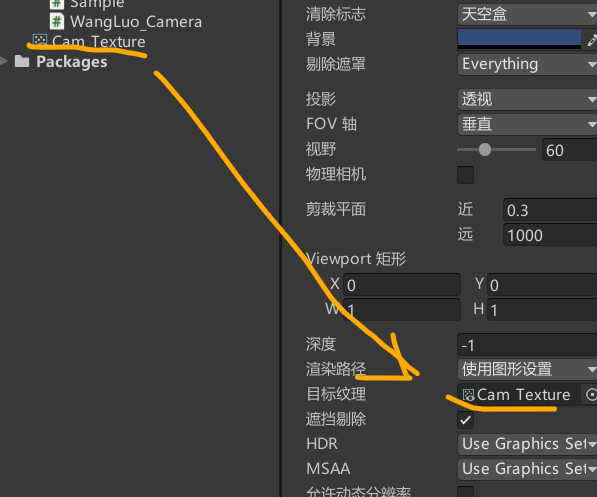Open the FOV 轴 dropdown set to 垂直
597x497 pixels.
coord(527,124)
